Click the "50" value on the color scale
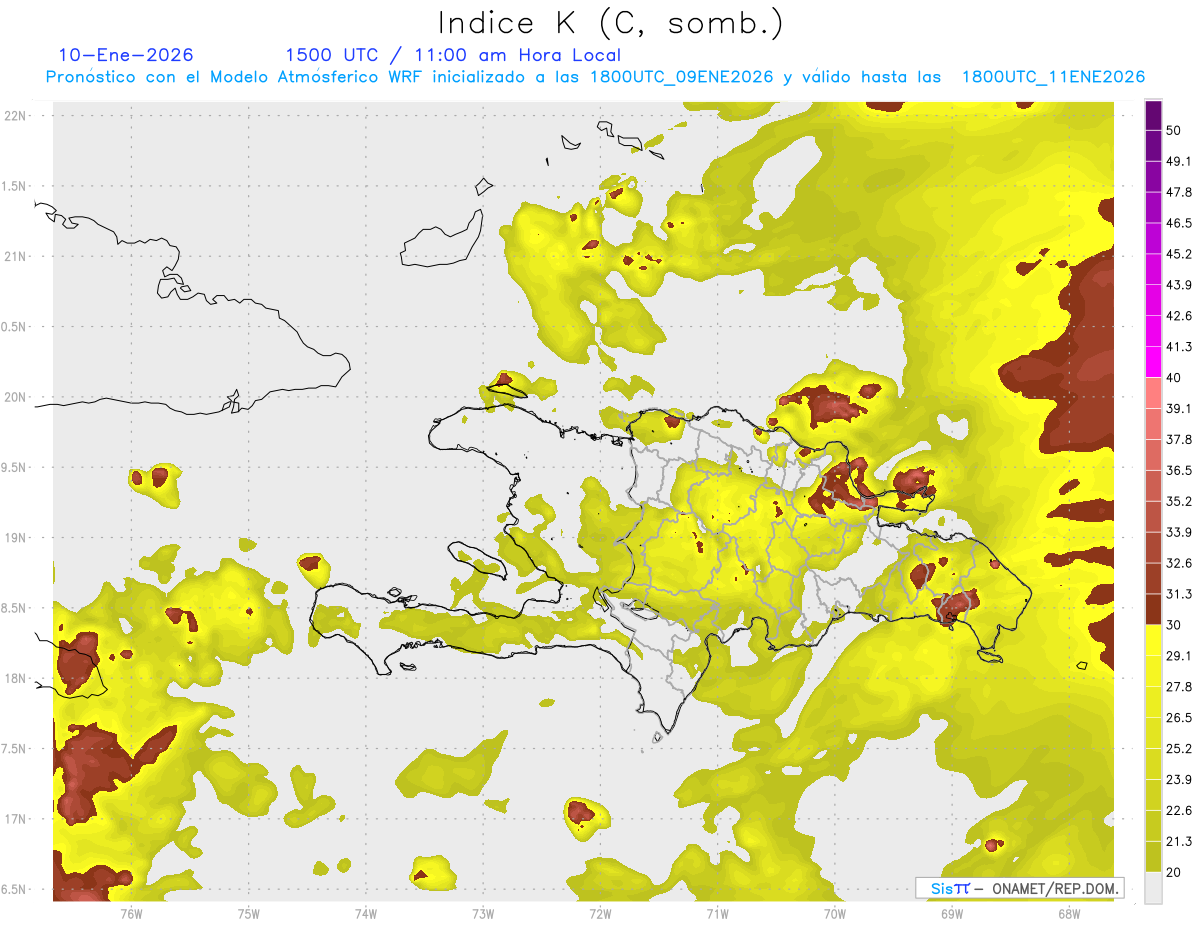The height and width of the screenshot is (927, 1200). pos(1173,130)
